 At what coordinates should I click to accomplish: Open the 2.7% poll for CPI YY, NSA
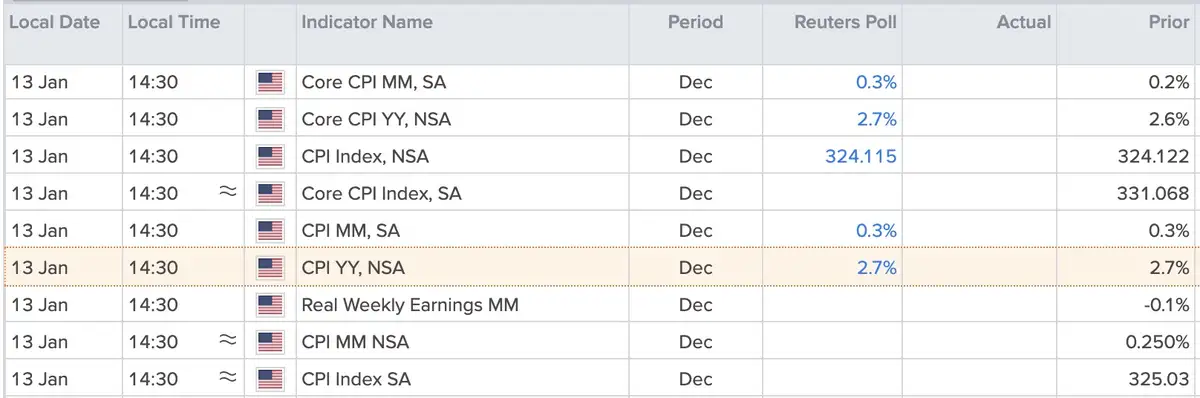(x=876, y=267)
